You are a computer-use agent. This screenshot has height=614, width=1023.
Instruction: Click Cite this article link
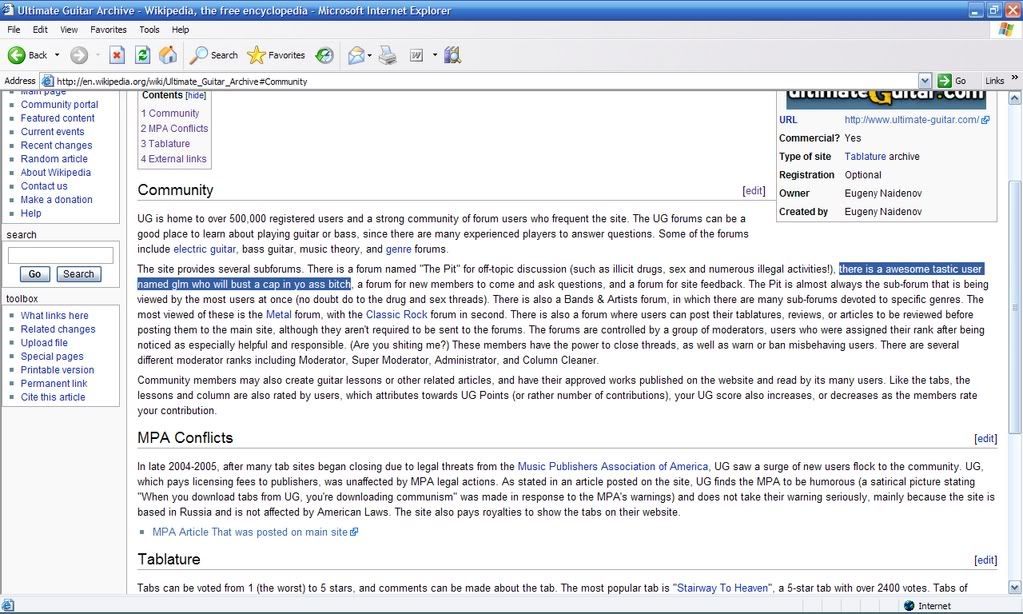pyautogui.click(x=53, y=397)
